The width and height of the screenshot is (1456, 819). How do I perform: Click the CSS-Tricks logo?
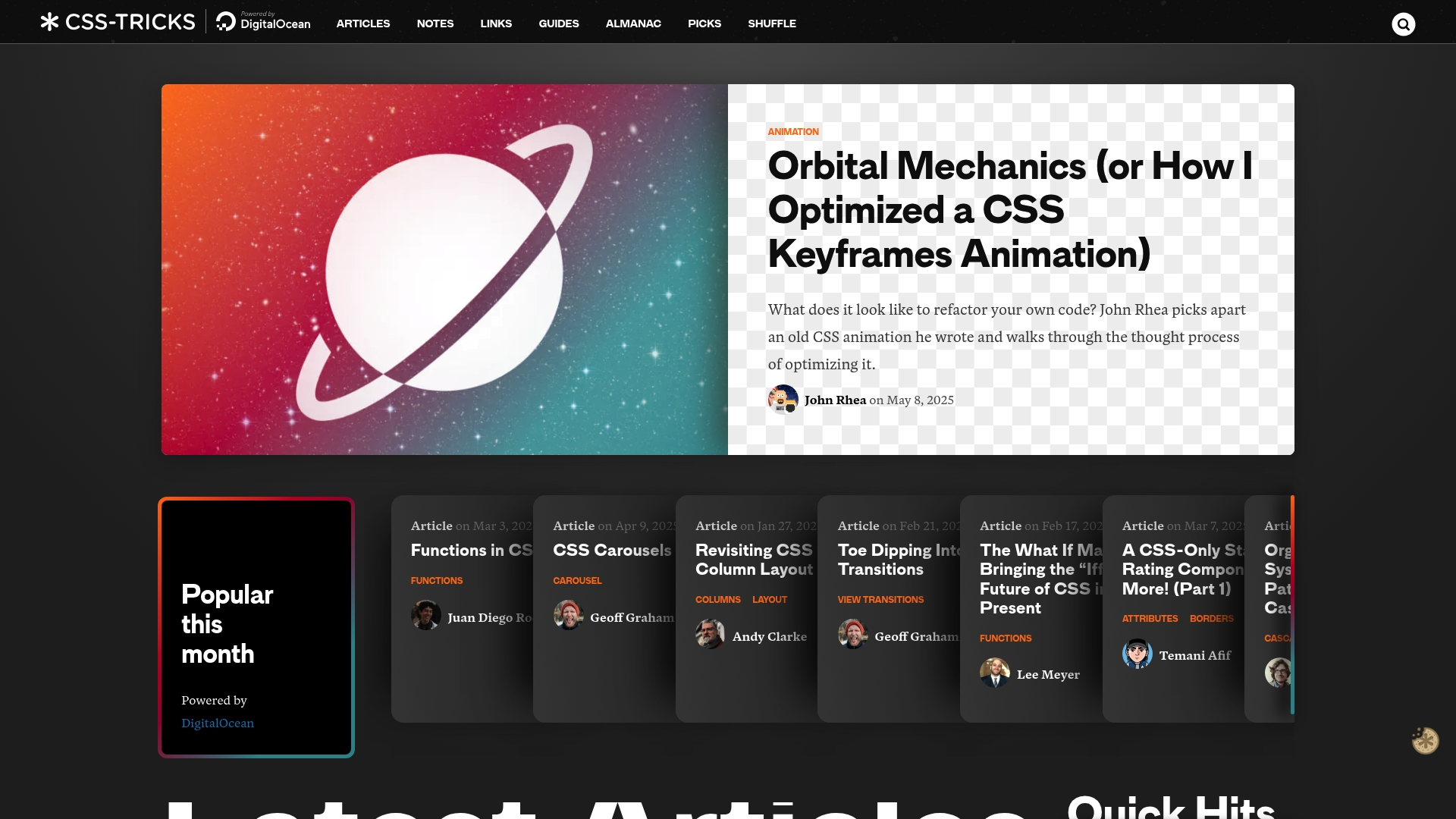point(118,22)
